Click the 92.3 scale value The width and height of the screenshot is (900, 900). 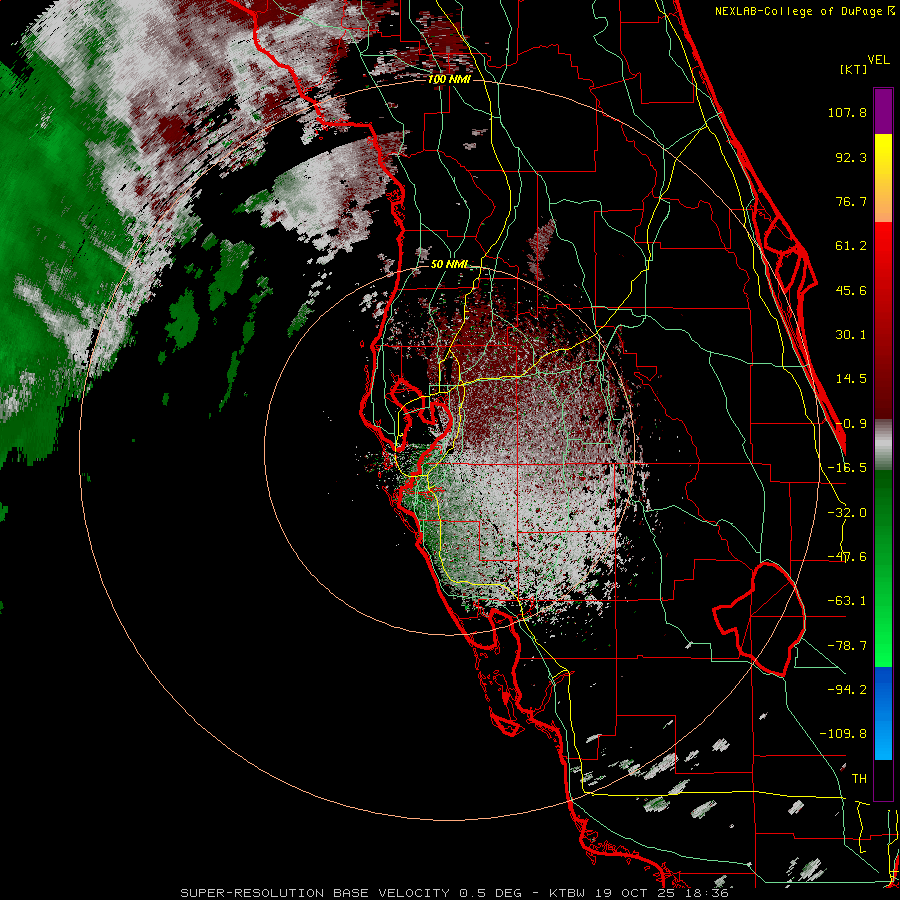[x=851, y=157]
